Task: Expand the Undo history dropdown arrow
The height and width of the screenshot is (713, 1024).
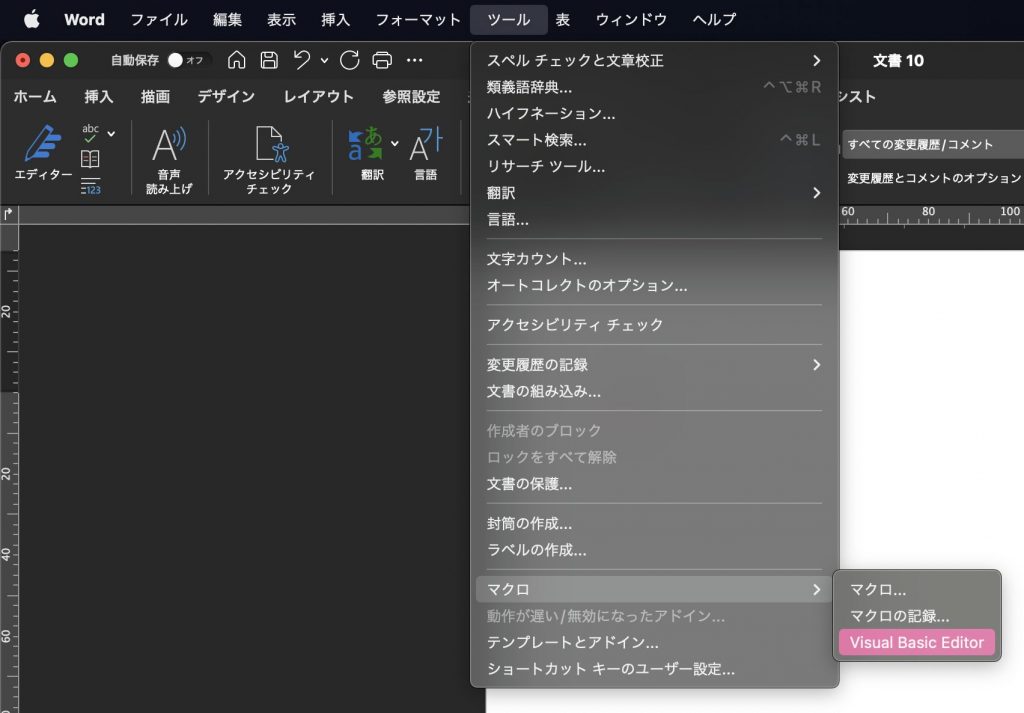Action: 324,61
